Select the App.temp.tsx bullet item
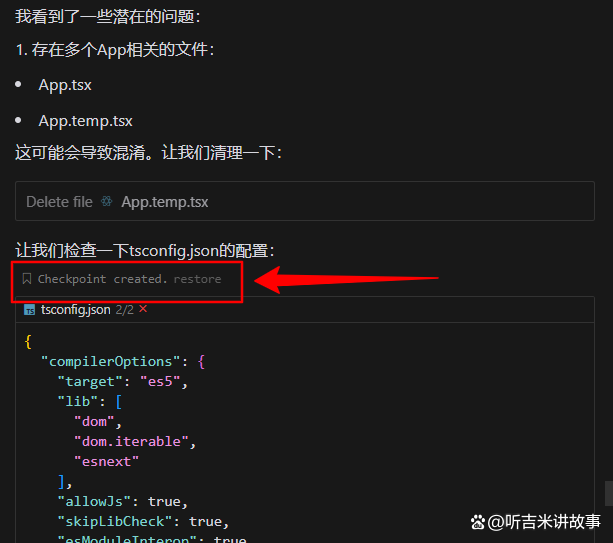This screenshot has height=543, width=613. click(85, 121)
